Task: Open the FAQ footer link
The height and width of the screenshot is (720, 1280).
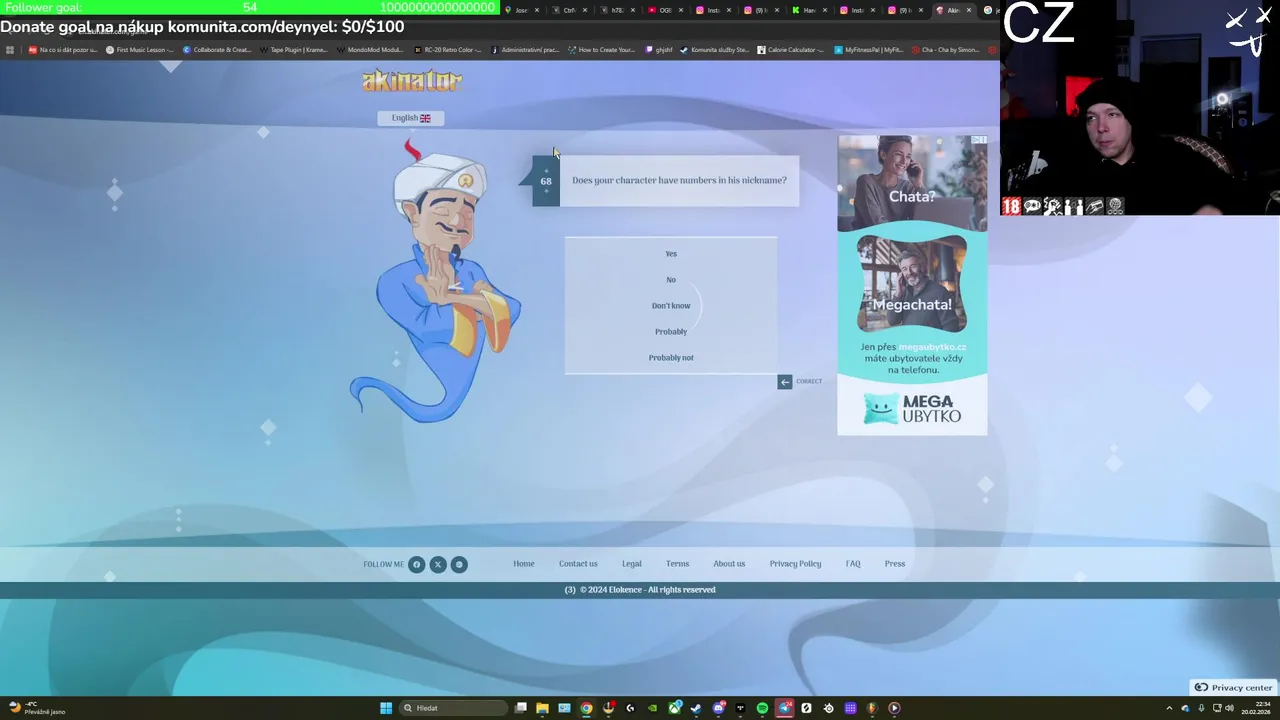Action: point(853,564)
